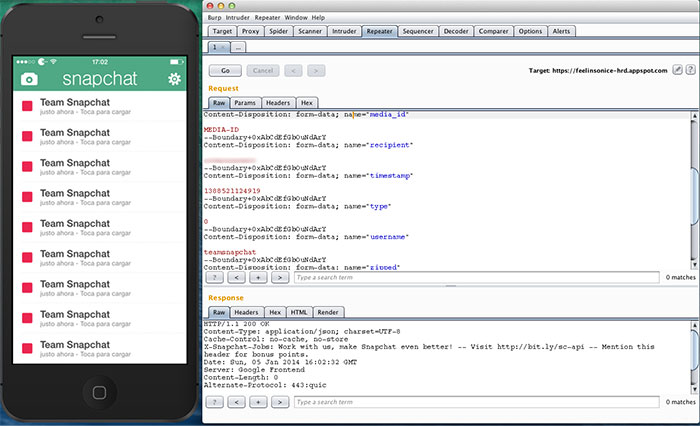Click response search next '>' button

tap(280, 402)
